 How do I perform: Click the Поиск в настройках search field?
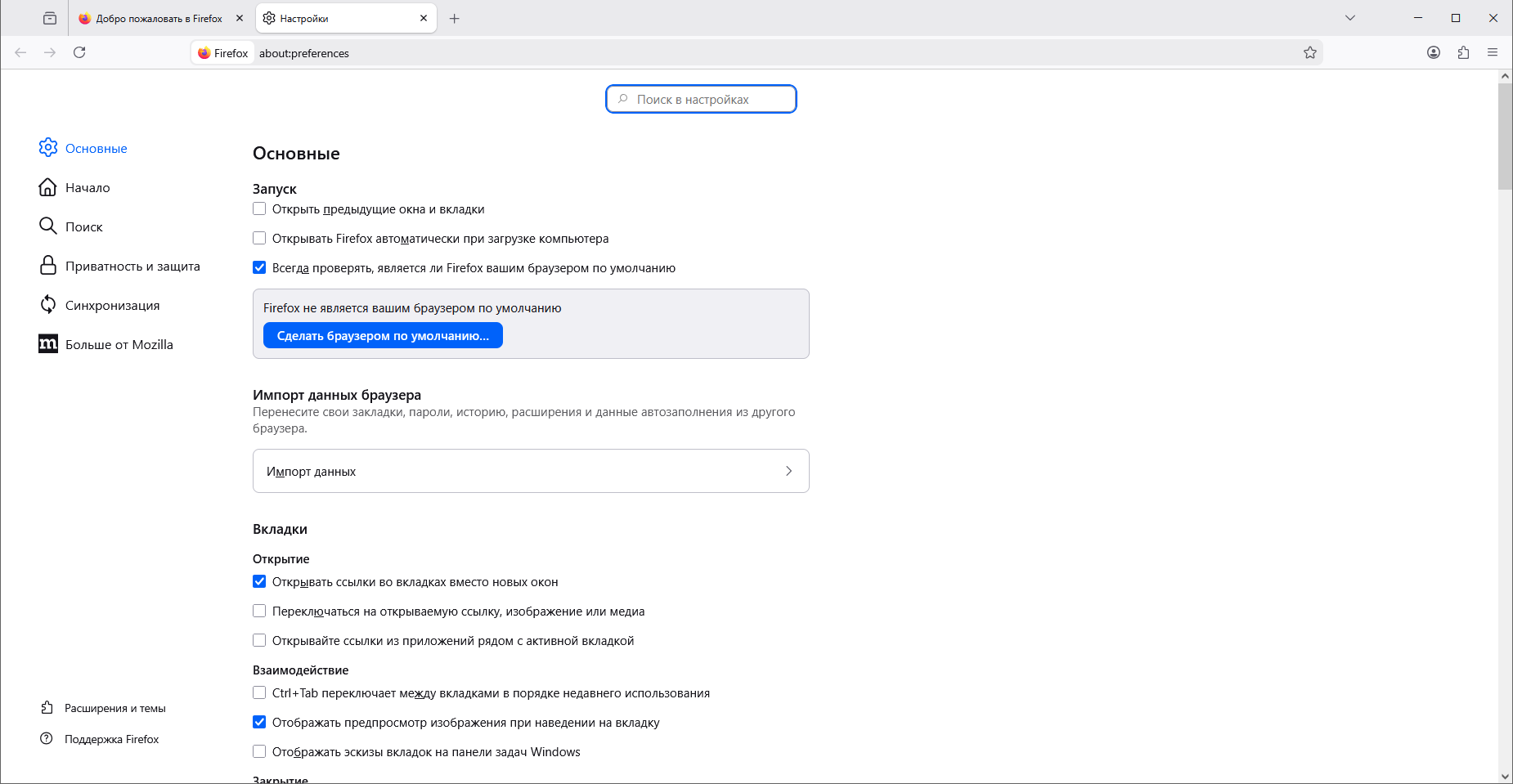point(701,100)
